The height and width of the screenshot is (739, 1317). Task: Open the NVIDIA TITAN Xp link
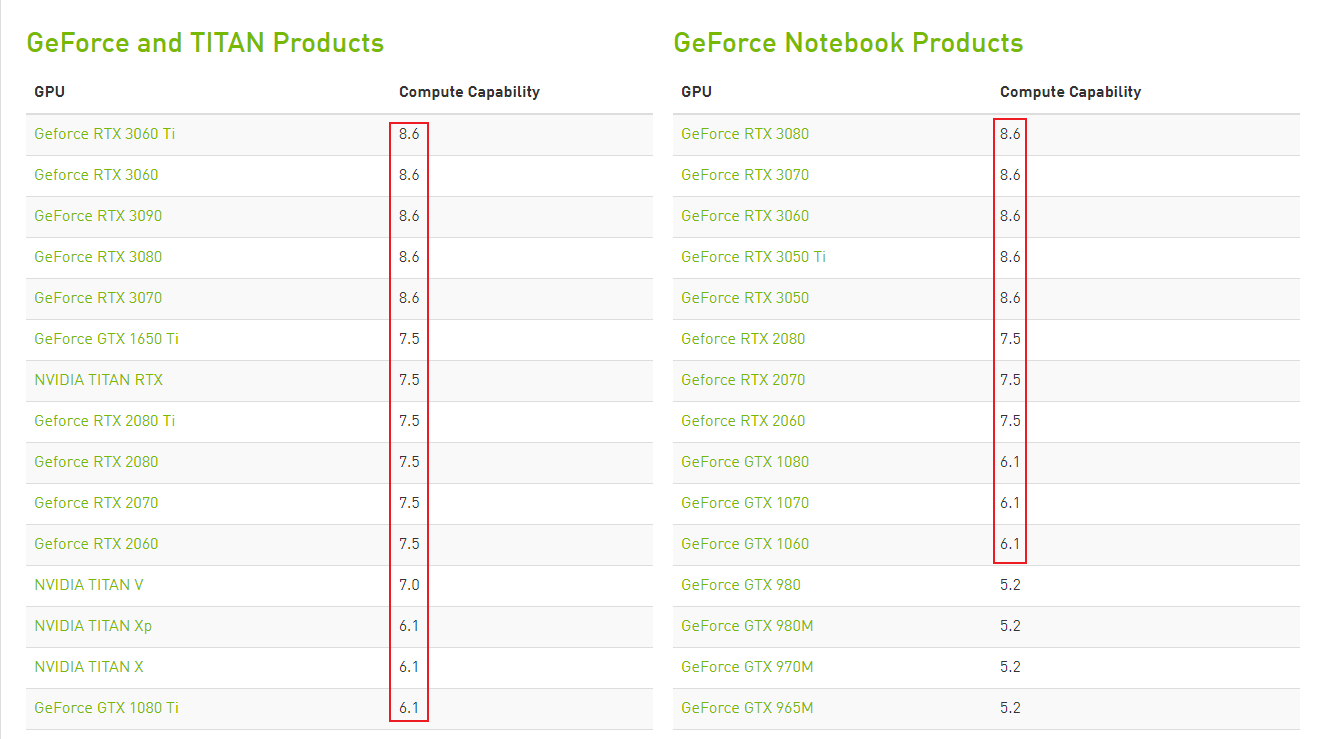click(93, 626)
